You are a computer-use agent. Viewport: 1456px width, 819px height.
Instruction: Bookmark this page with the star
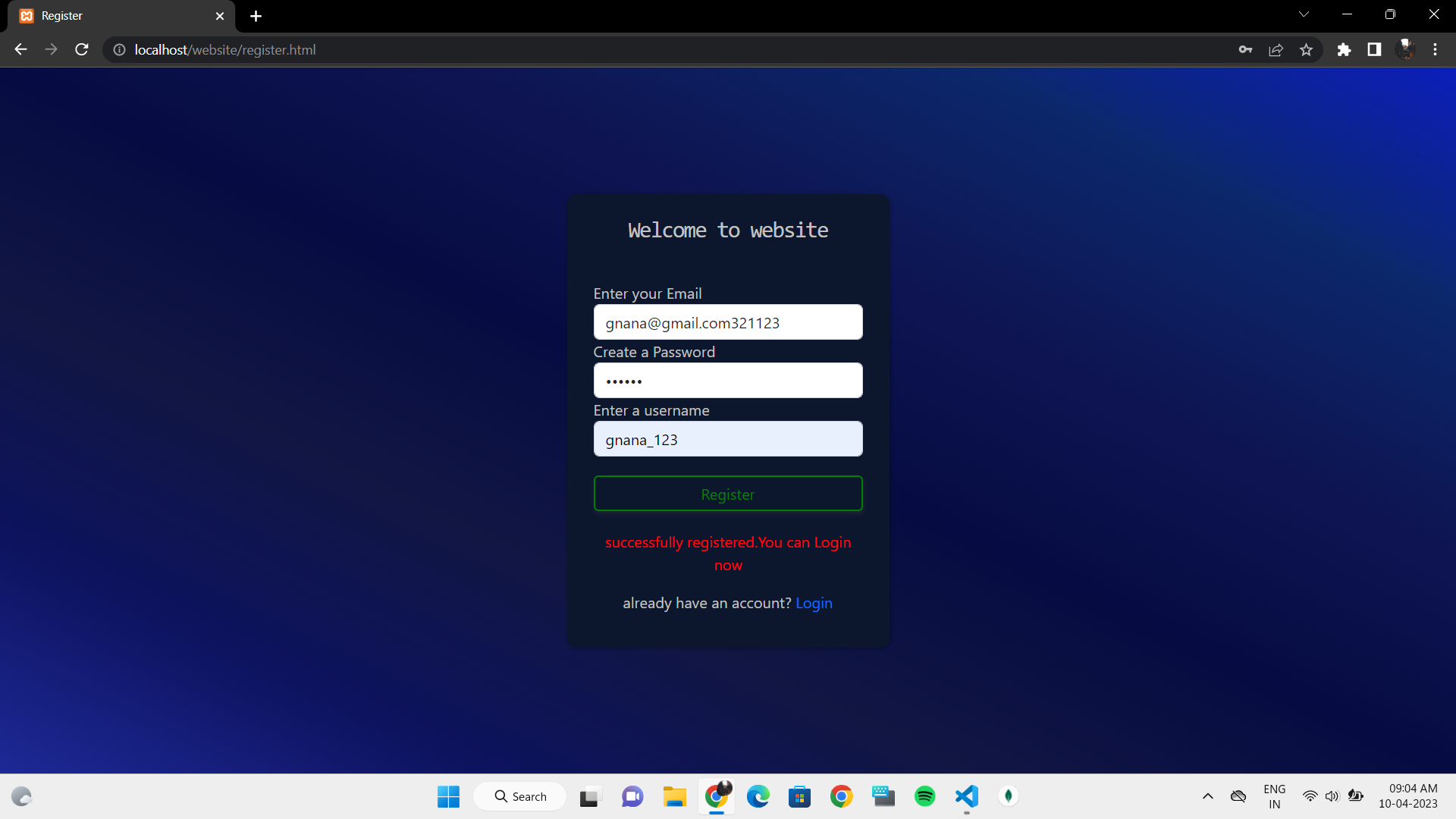(1306, 49)
